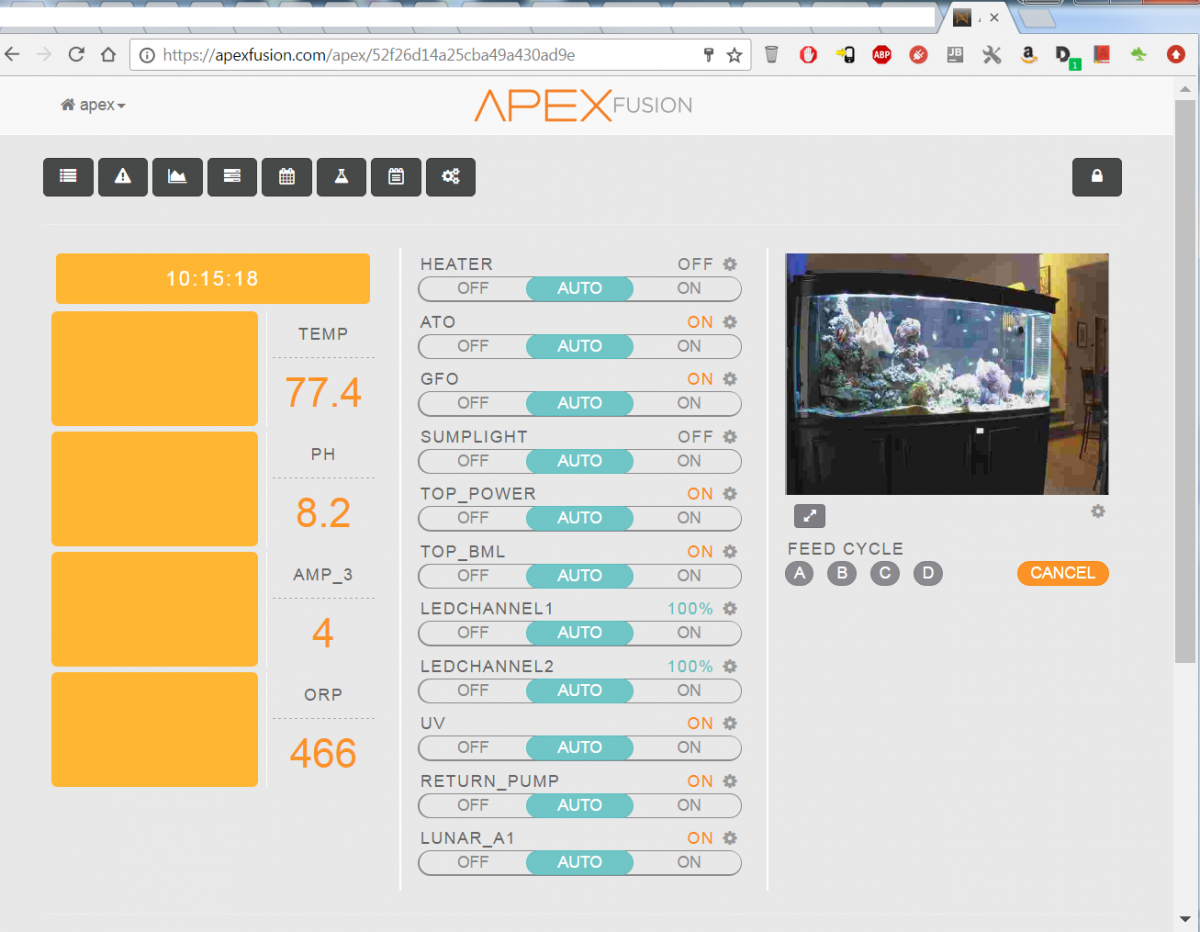Open GFO outlet gear settings
This screenshot has width=1200, height=932.
pos(730,379)
